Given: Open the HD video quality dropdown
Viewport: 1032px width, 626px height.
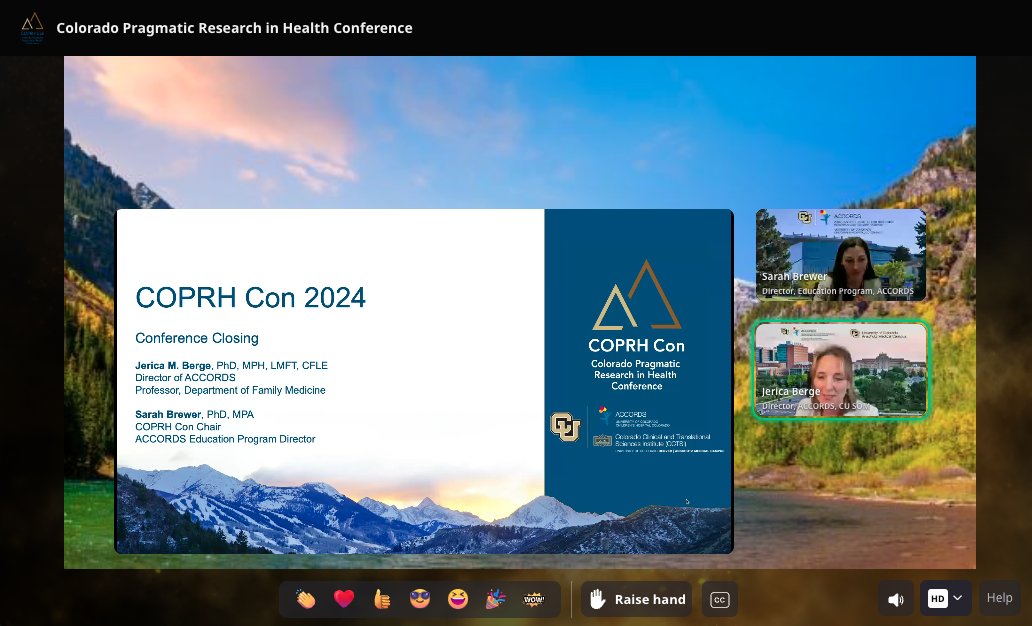Looking at the screenshot, I should tap(946, 598).
